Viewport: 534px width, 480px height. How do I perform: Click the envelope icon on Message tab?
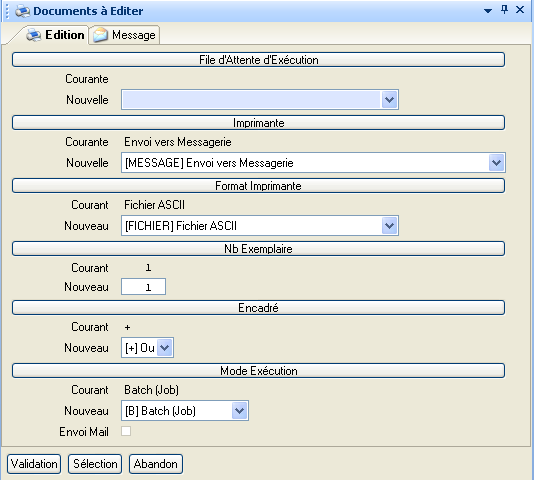[x=100, y=35]
